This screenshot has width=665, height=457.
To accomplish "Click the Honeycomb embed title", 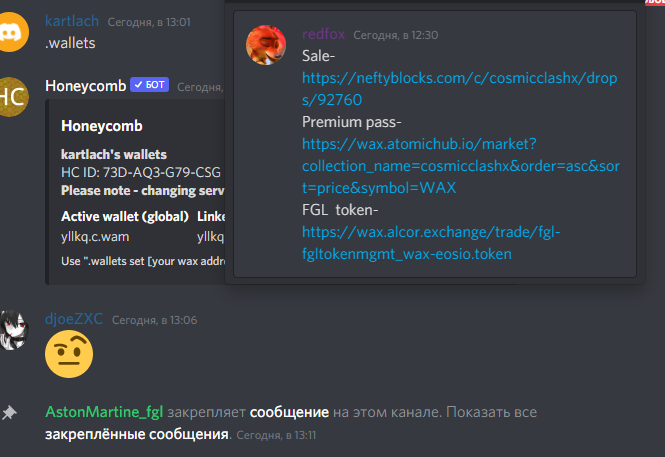I will 102,126.
